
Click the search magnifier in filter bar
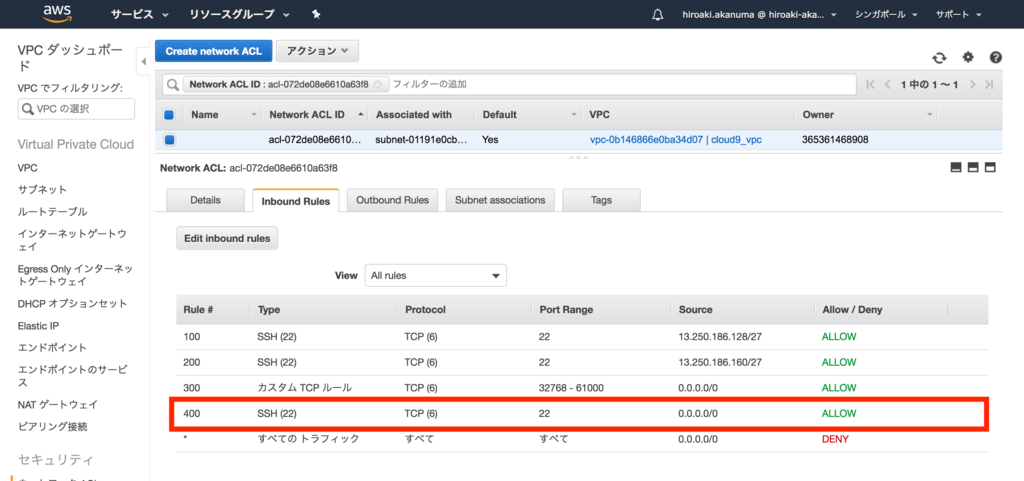[173, 84]
